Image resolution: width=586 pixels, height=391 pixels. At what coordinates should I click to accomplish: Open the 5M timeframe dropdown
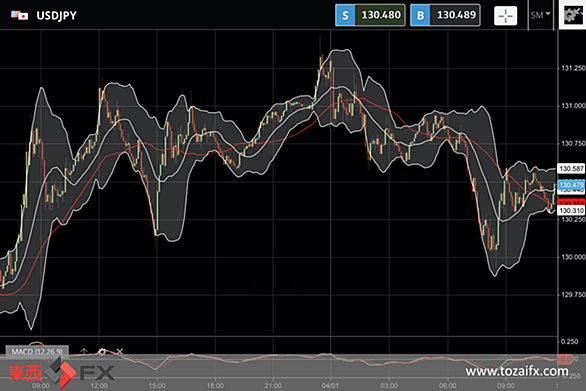[x=540, y=15]
